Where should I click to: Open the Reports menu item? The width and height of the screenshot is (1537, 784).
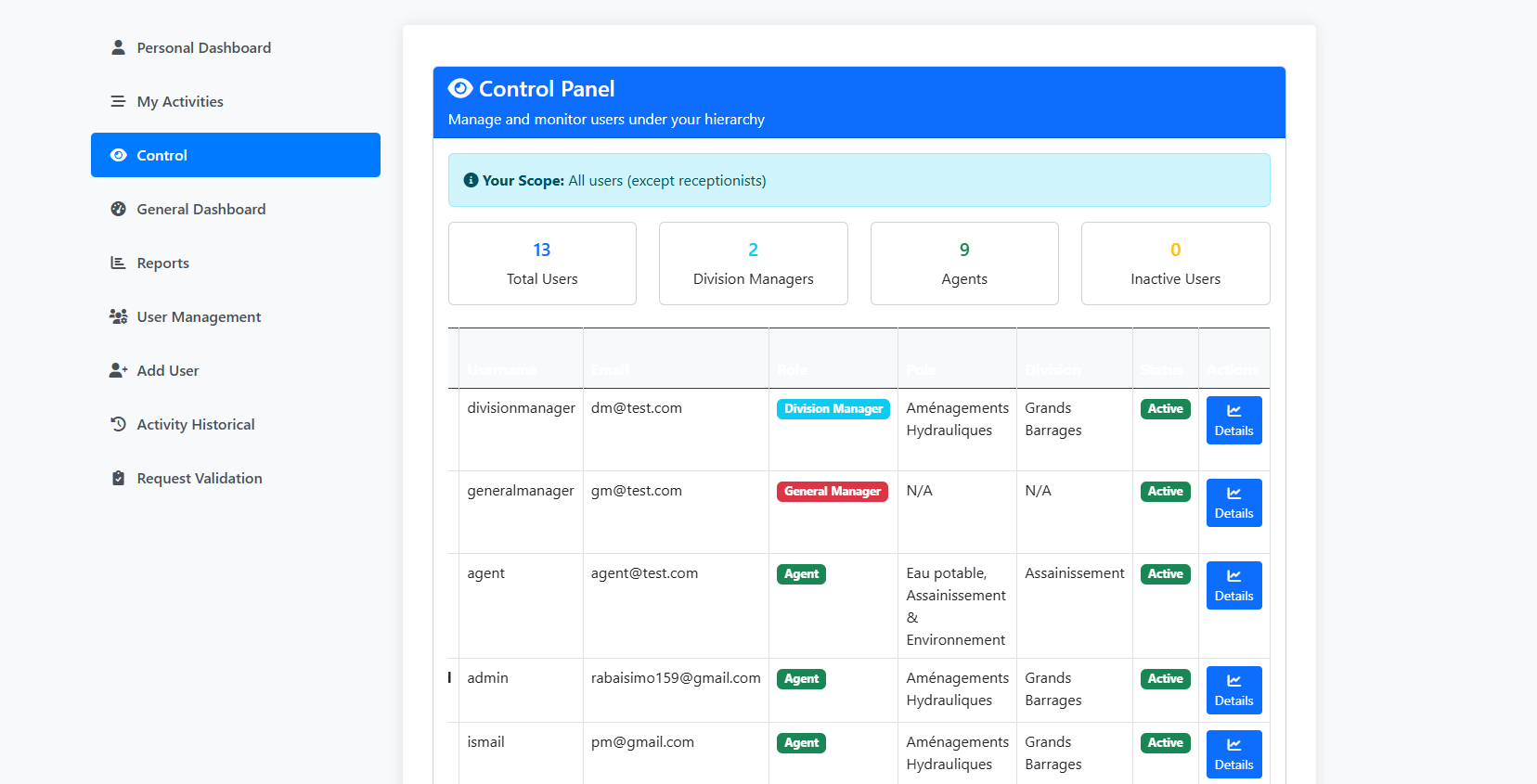pos(162,263)
